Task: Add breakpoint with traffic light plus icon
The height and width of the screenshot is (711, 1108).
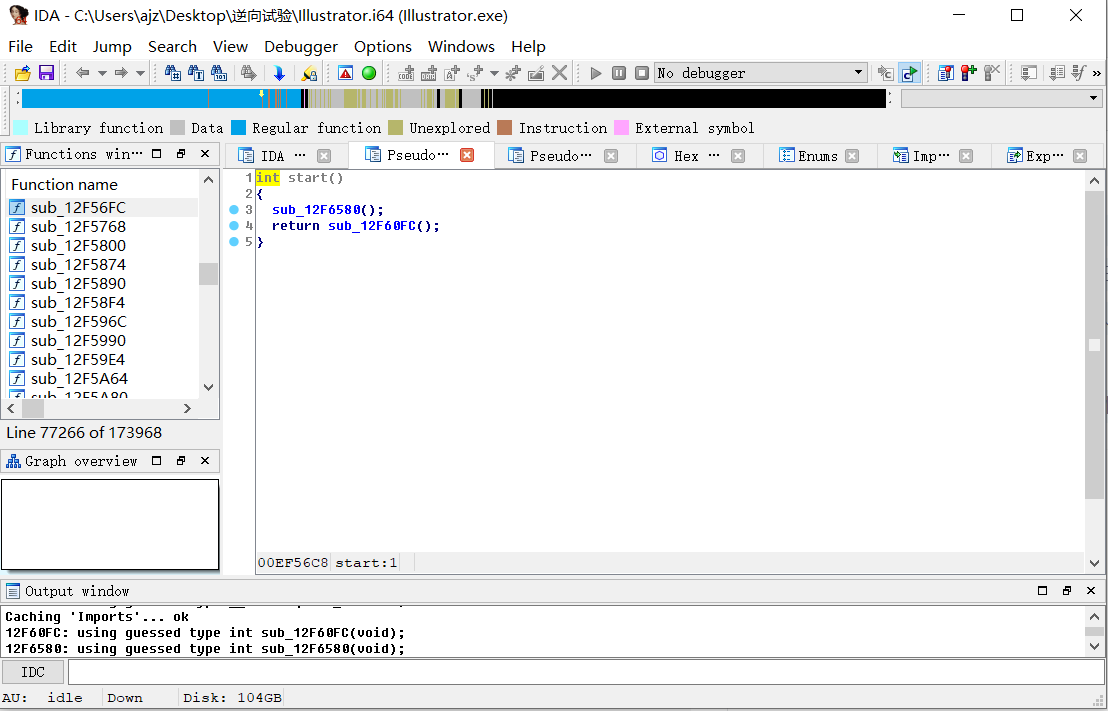Action: pyautogui.click(x=969, y=73)
